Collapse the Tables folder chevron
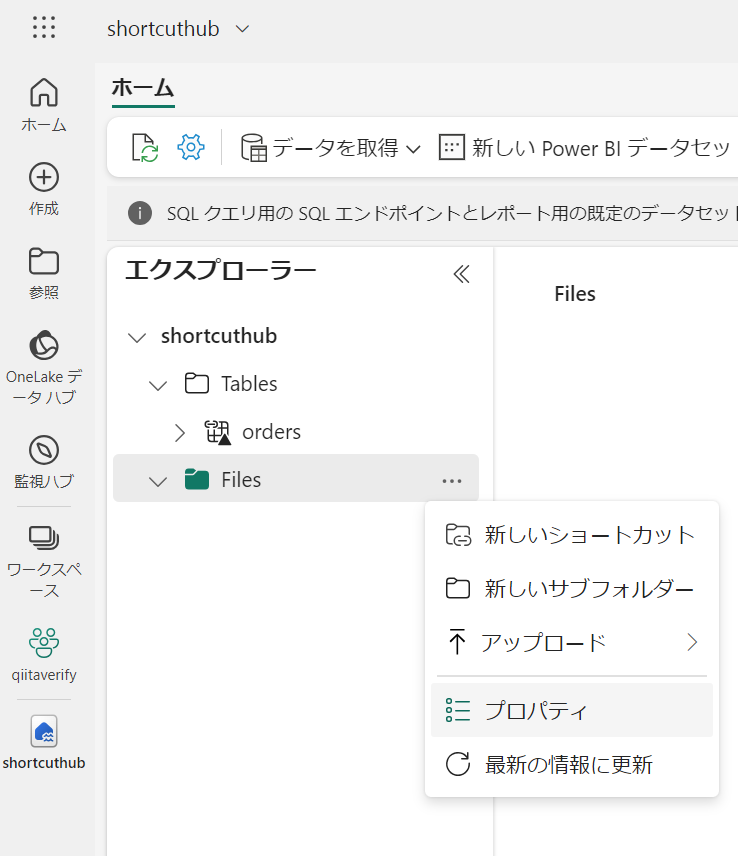The width and height of the screenshot is (738, 856). click(x=158, y=385)
